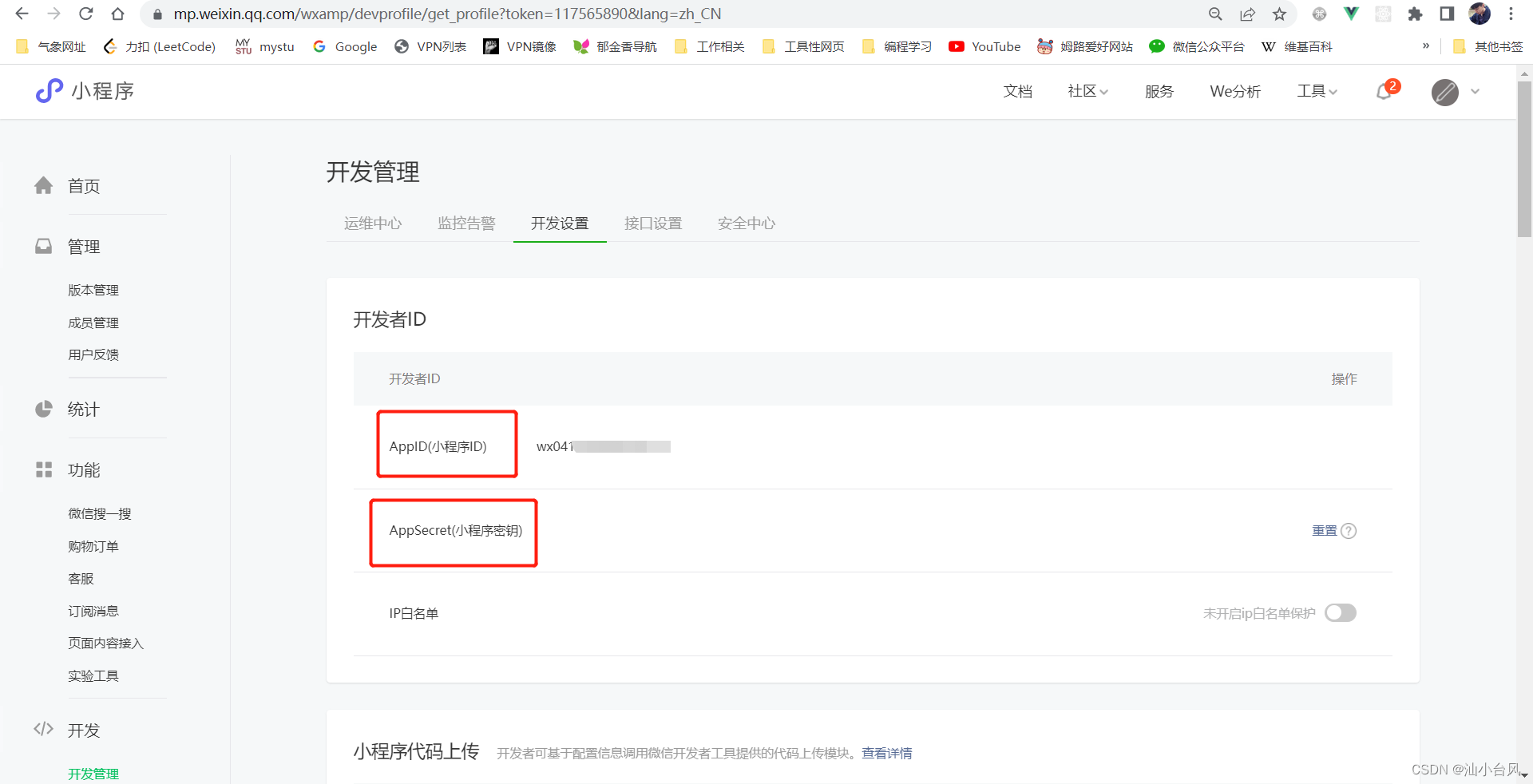Switch to the 安全中心 tab

coord(746,224)
